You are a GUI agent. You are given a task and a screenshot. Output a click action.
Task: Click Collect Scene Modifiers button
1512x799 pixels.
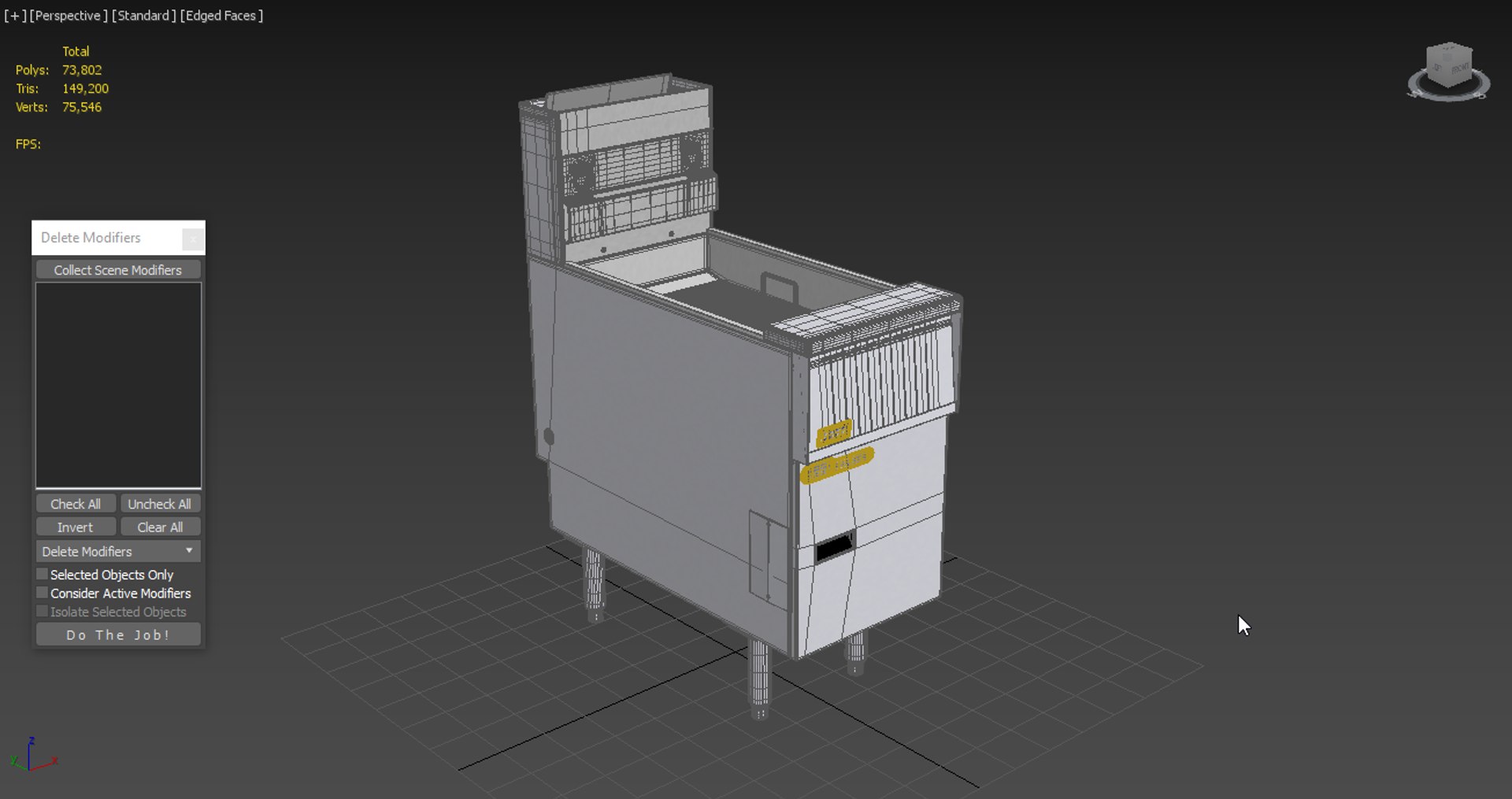(x=118, y=270)
